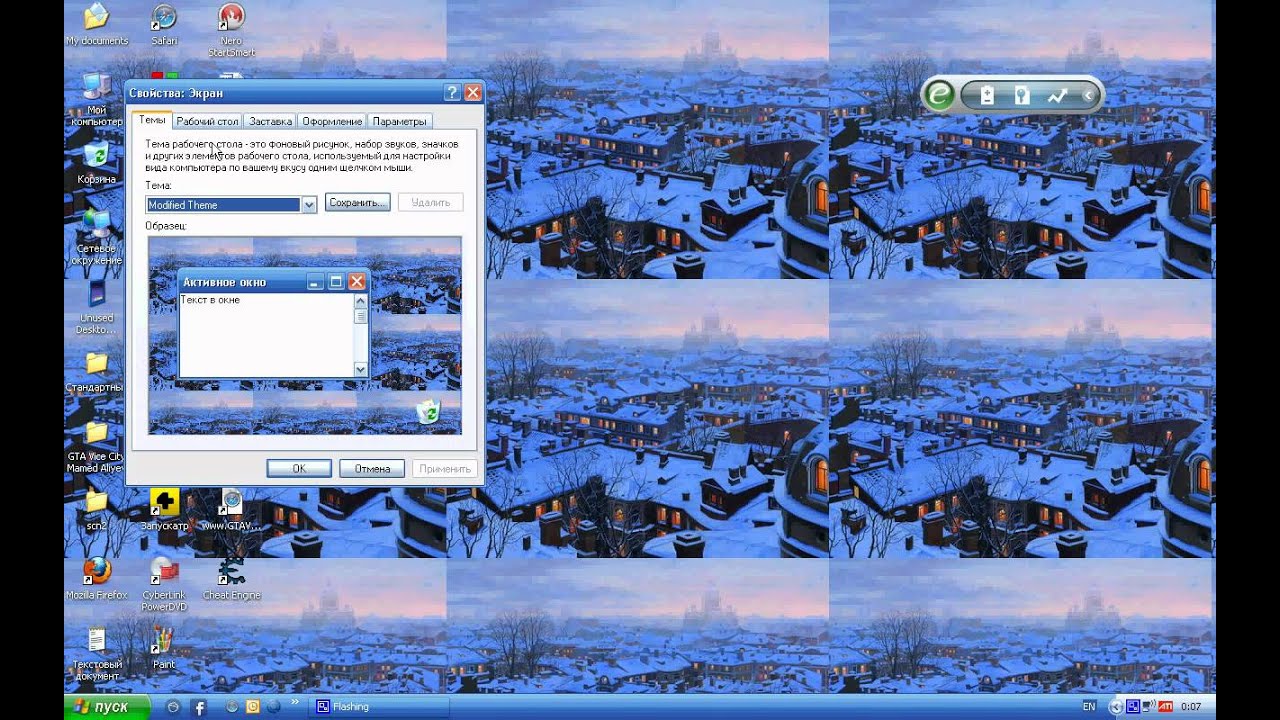This screenshot has height=720, width=1280.
Task: Open the GTA Vice City folder
Action: tap(95, 446)
